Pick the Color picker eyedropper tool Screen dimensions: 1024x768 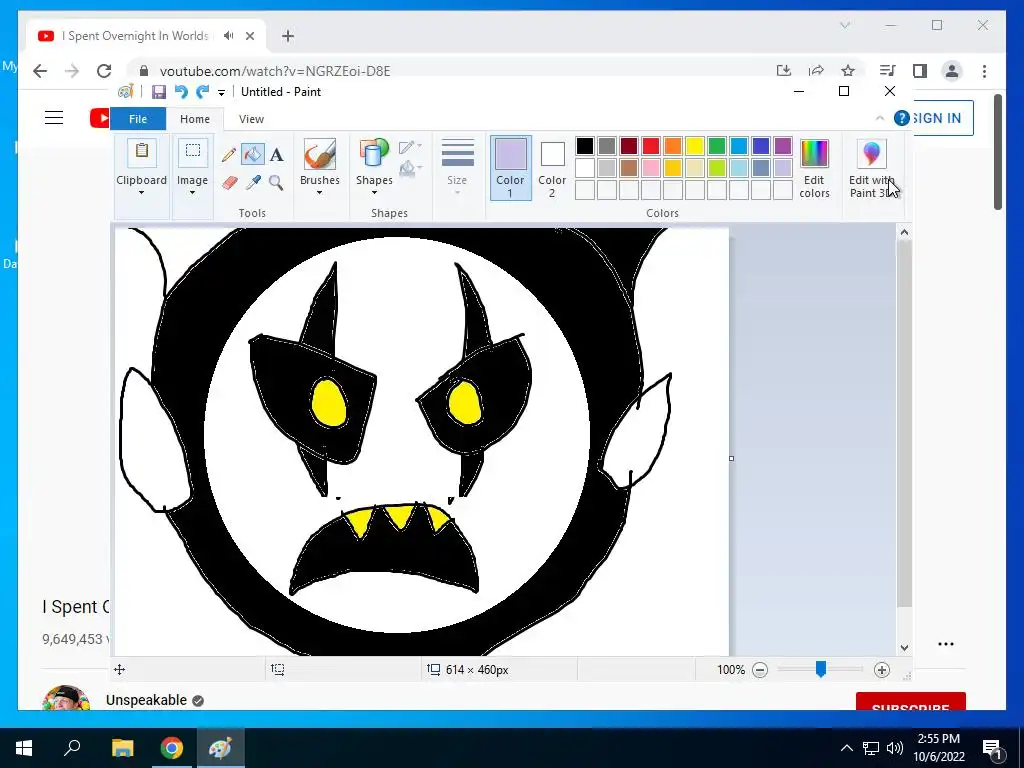253,183
